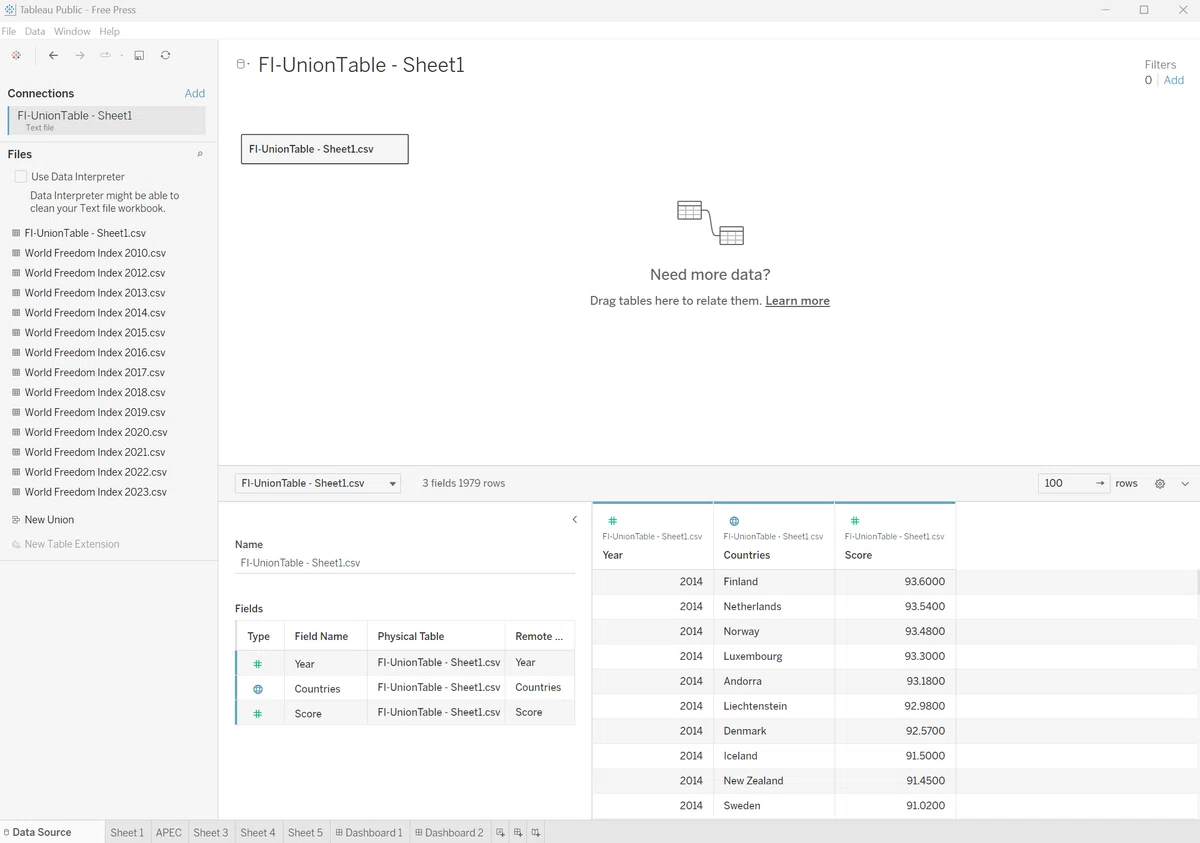Open Dashboard 2 tab
This screenshot has width=1200, height=843.
[x=449, y=832]
